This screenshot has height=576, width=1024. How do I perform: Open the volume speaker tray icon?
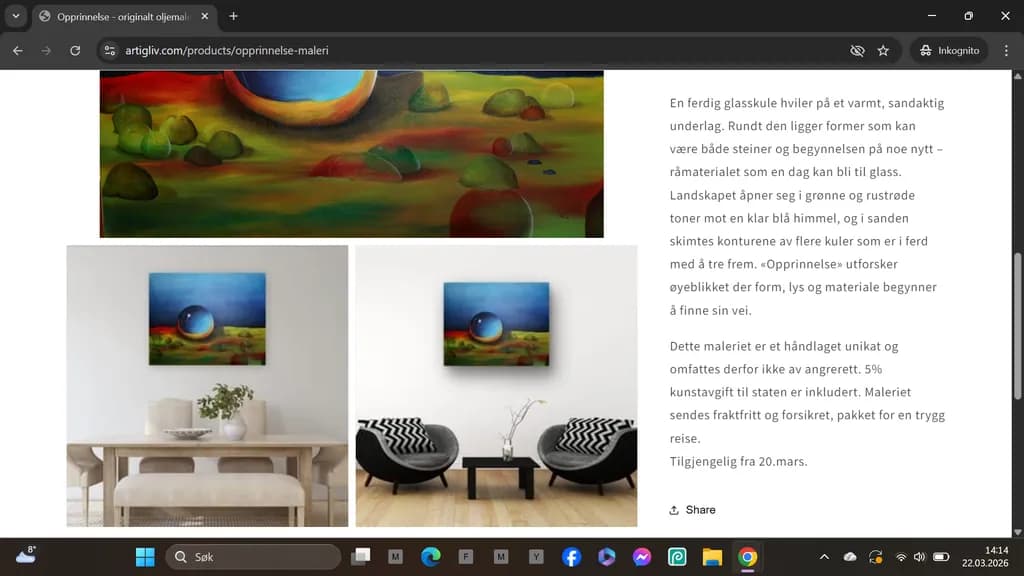point(920,557)
